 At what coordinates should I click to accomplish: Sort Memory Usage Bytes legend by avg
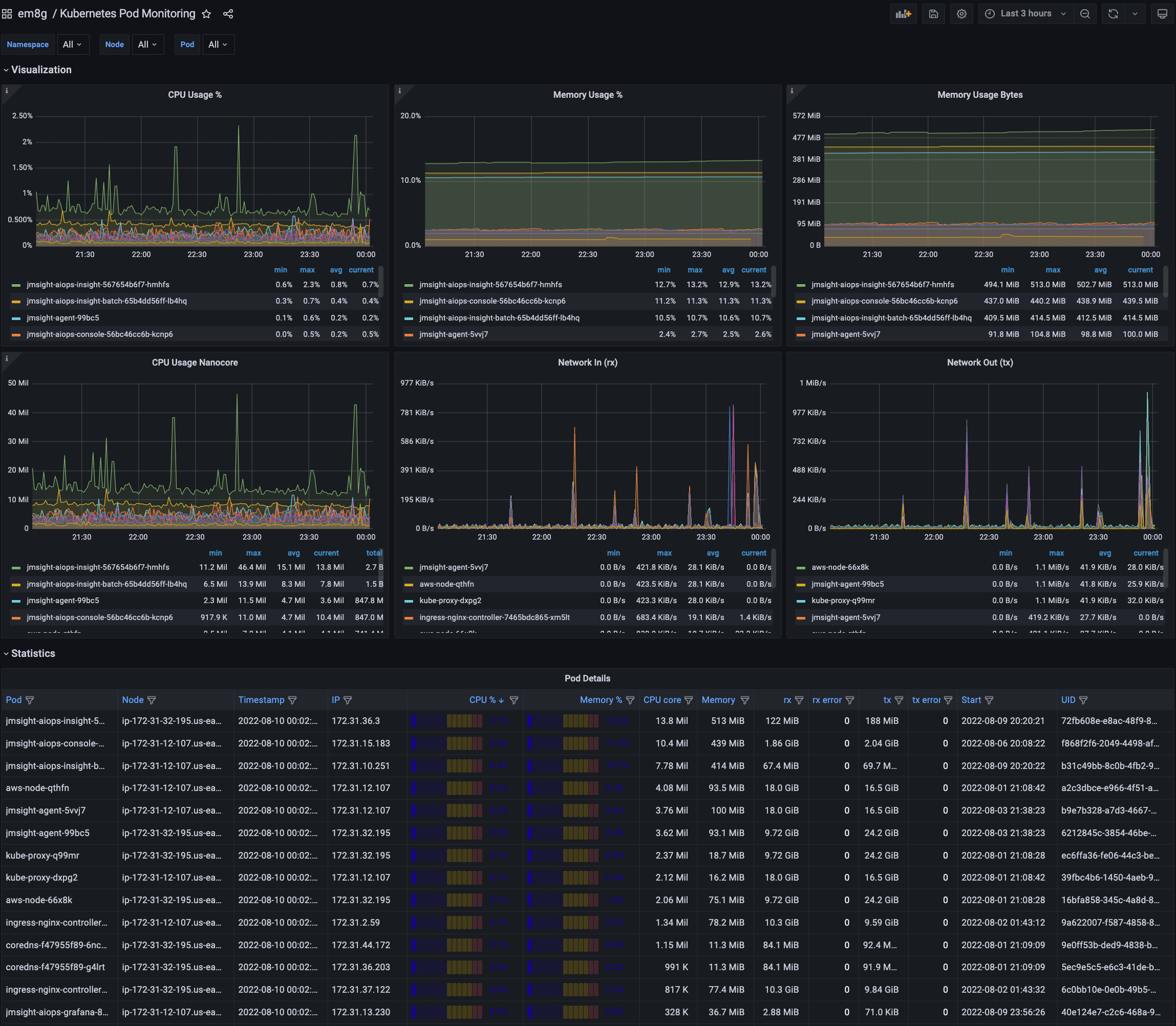pos(1100,270)
